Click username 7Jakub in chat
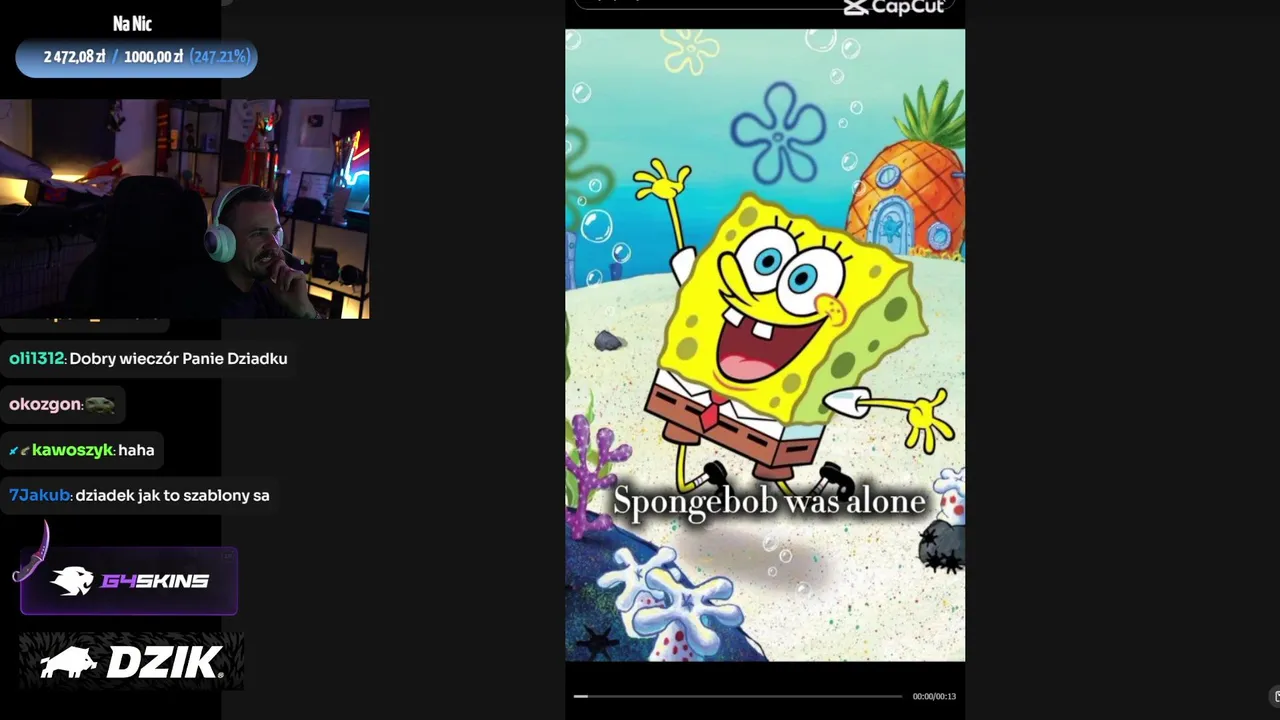 click(40, 495)
